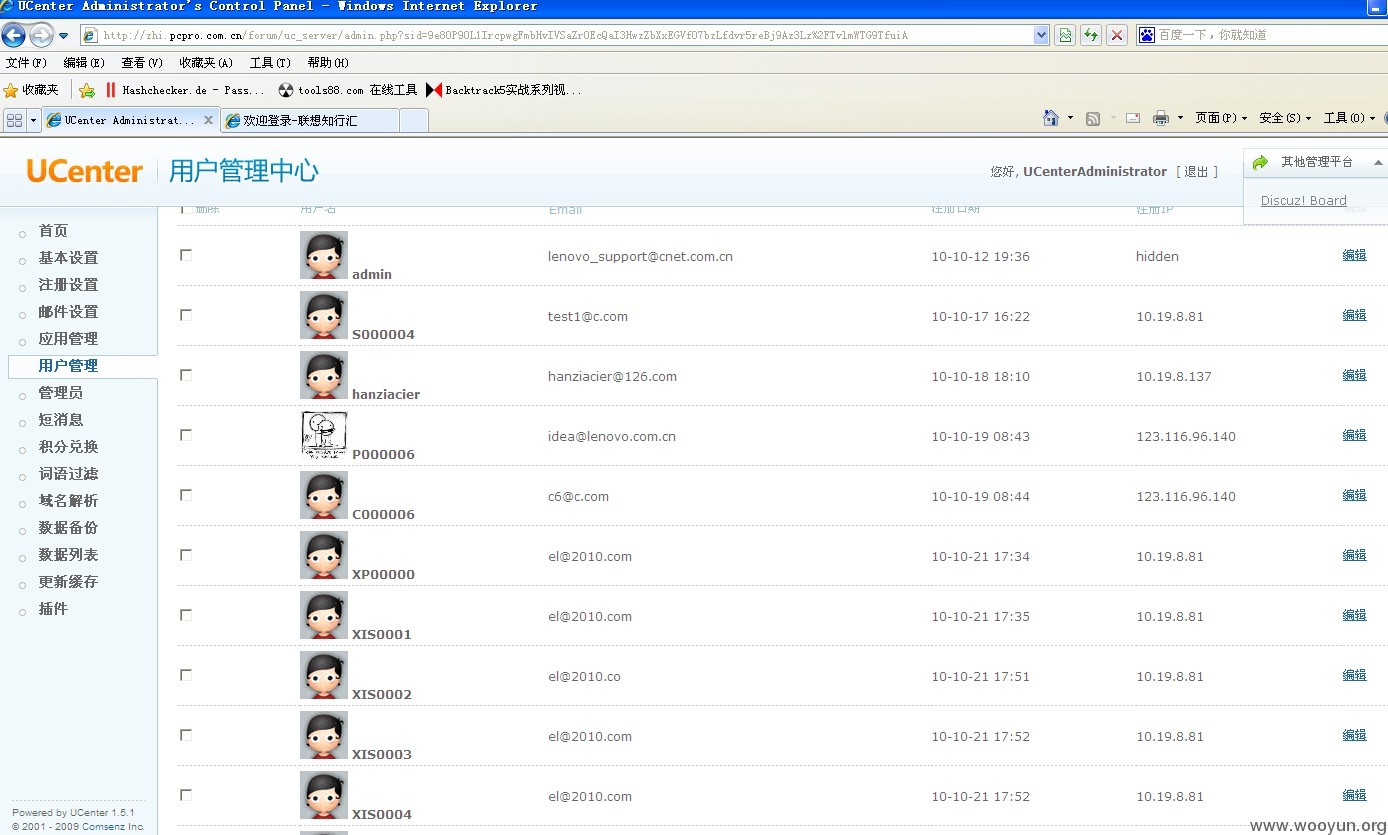Click the UCenter logo
1388x835 pixels.
pos(85,171)
